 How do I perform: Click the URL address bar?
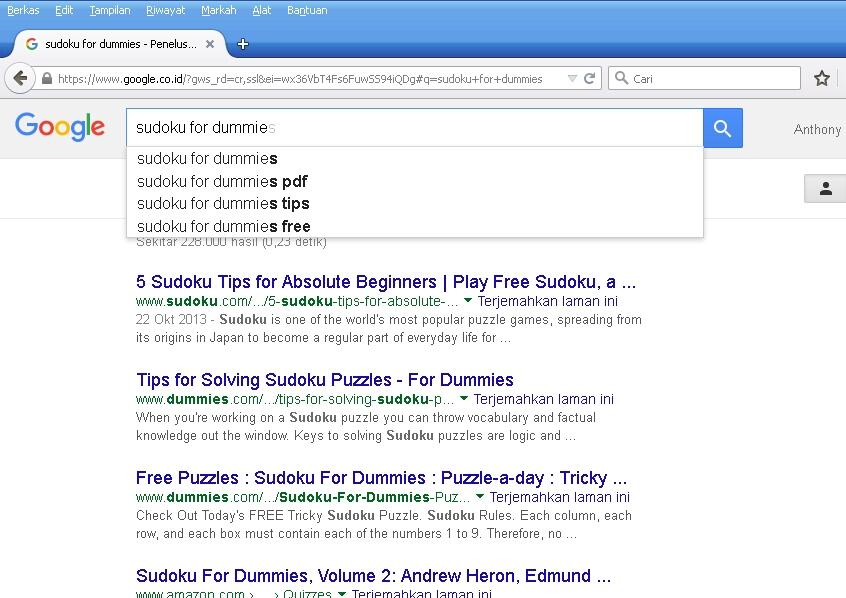312,79
